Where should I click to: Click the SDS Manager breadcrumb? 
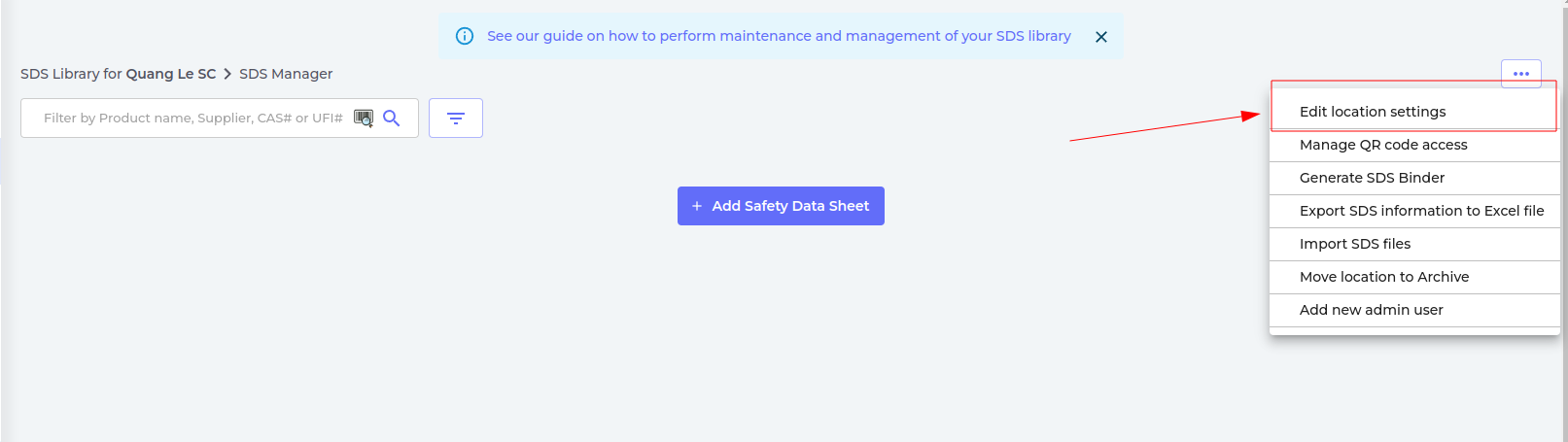tap(286, 74)
